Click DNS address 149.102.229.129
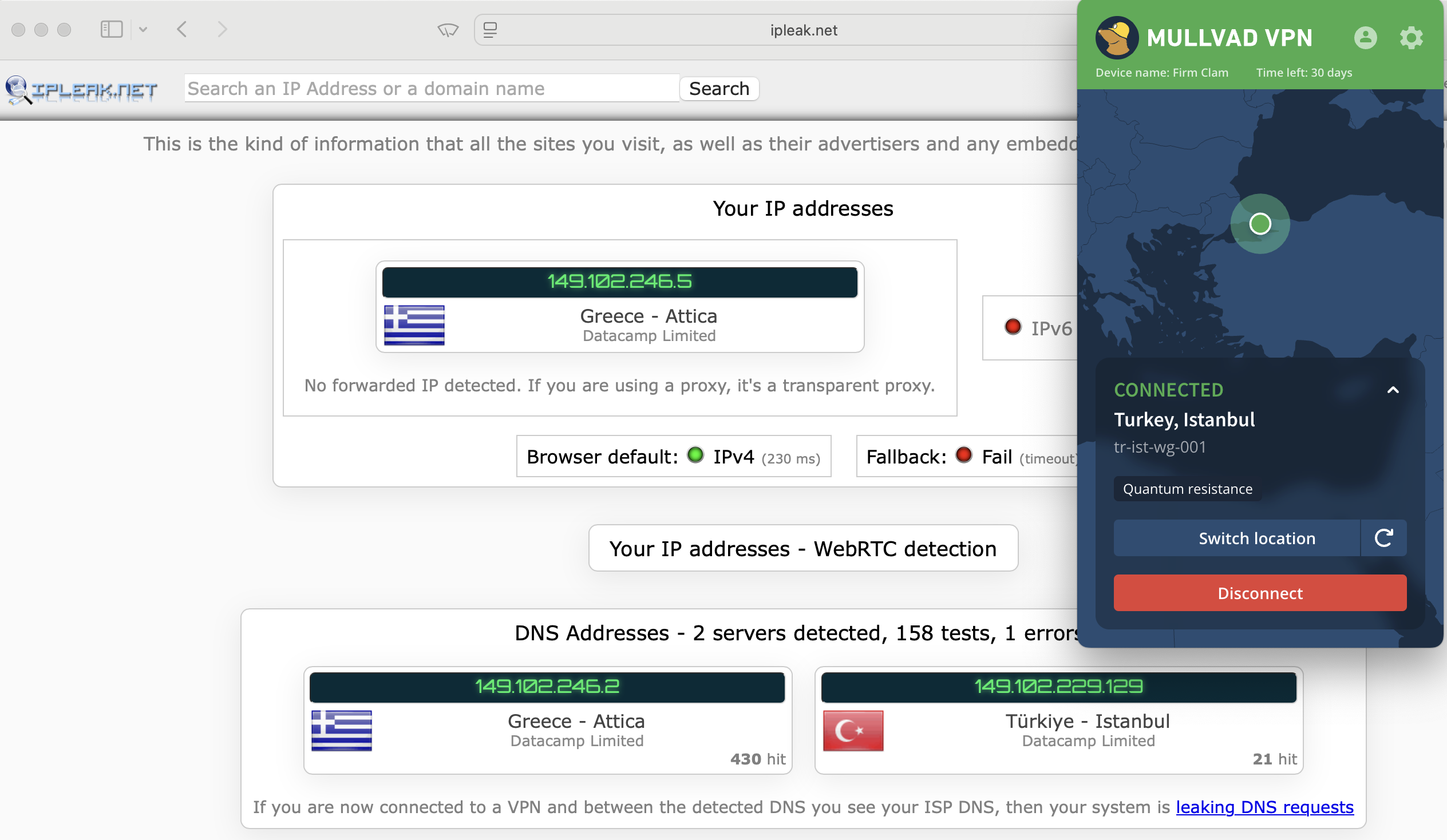 [x=1058, y=687]
